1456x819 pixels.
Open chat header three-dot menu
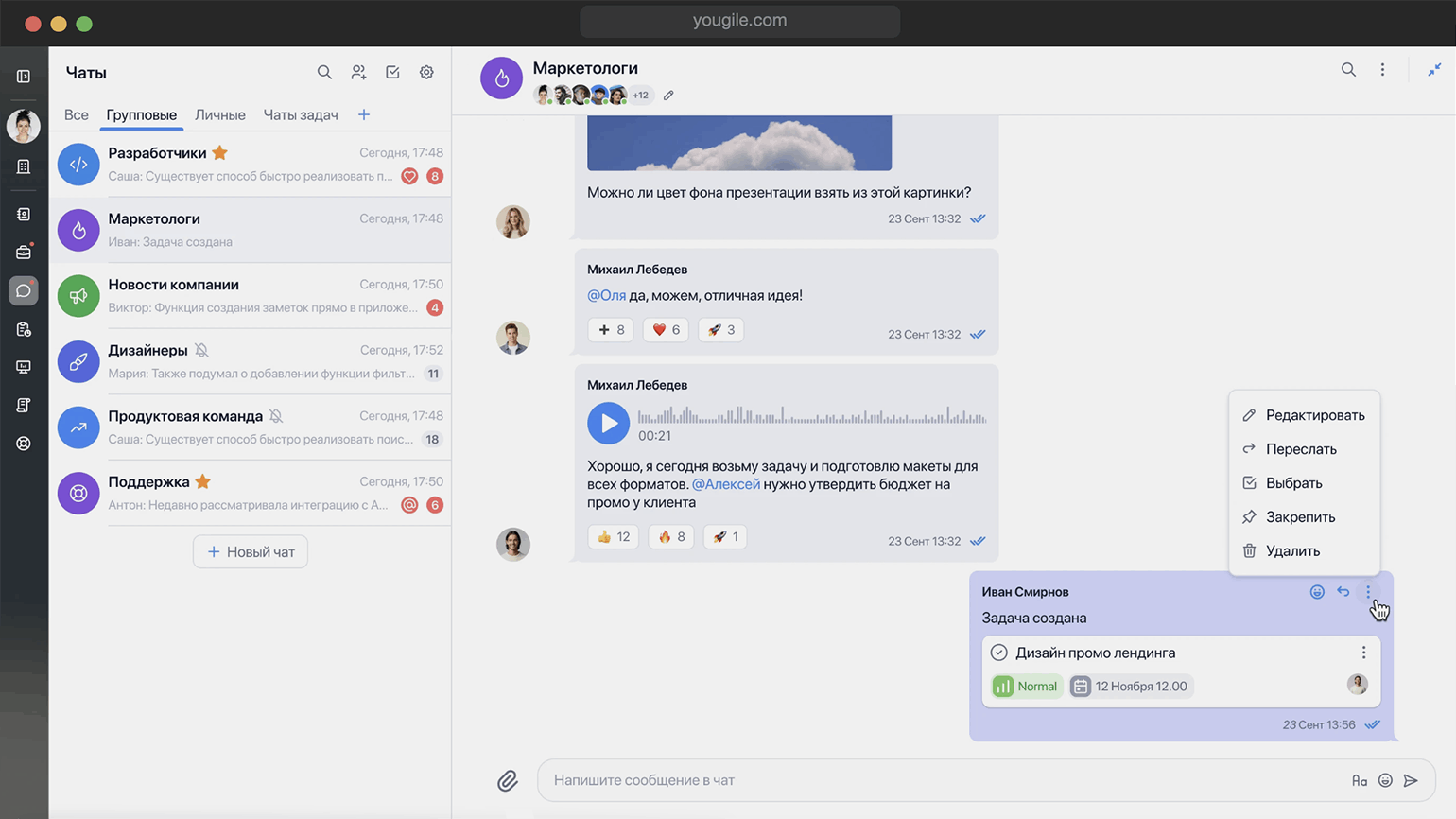coord(1382,70)
